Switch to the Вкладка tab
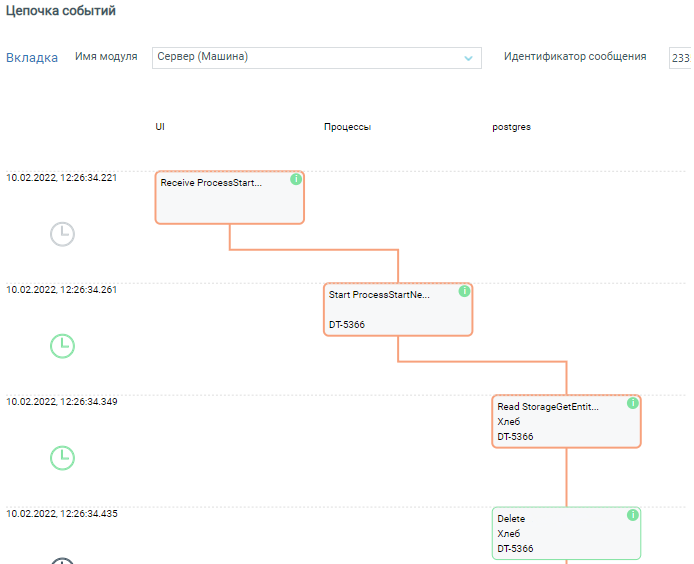This screenshot has height=564, width=694. [x=32, y=57]
